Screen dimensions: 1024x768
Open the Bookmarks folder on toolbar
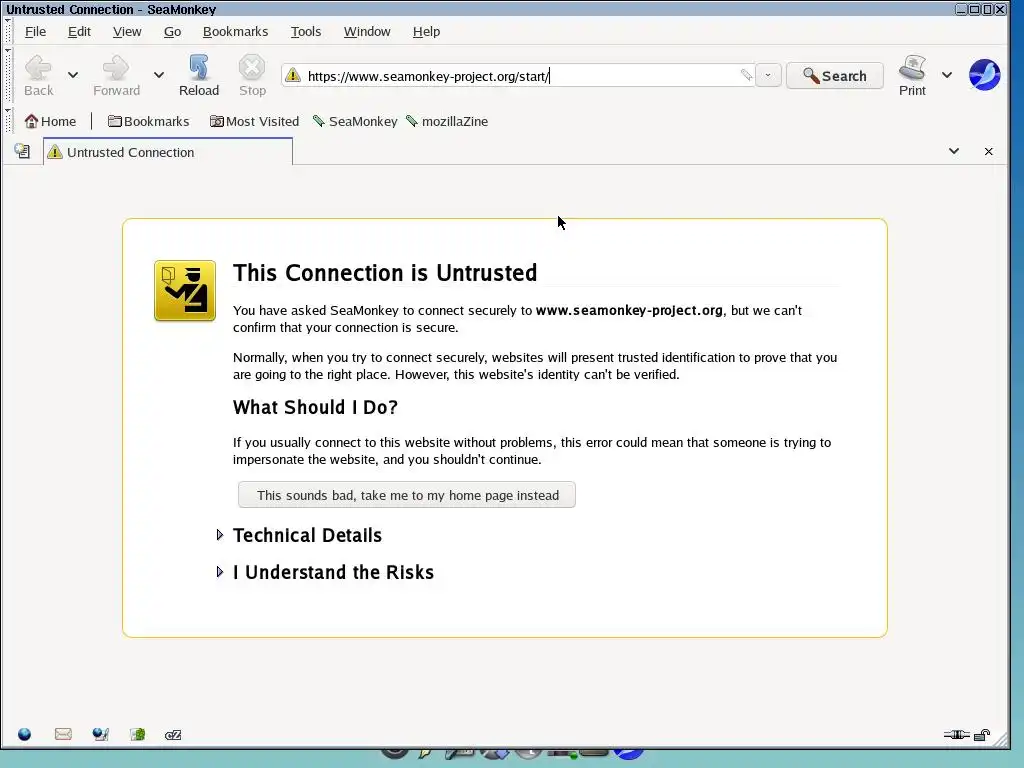click(x=148, y=121)
